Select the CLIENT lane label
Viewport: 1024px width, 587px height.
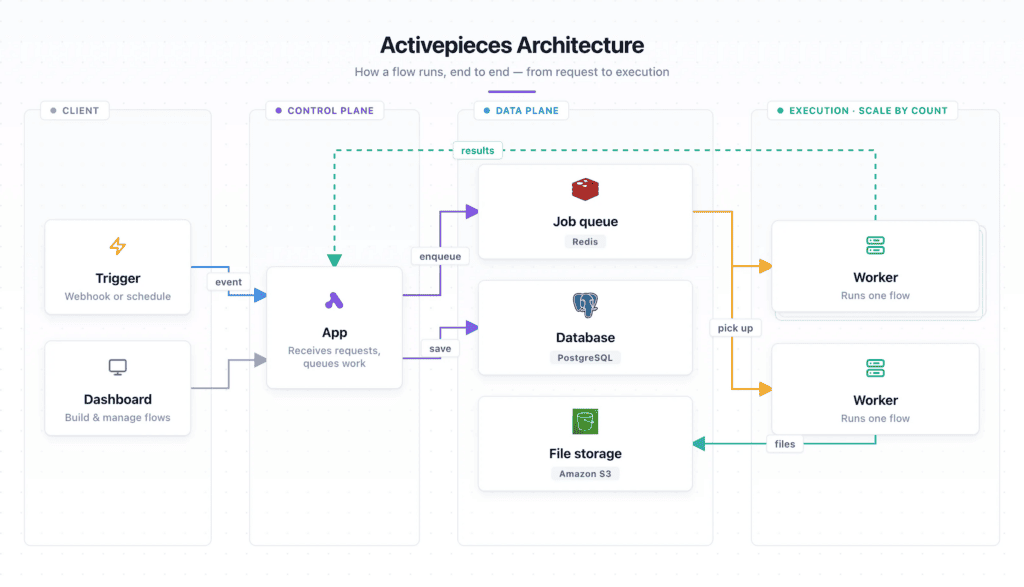pos(74,110)
